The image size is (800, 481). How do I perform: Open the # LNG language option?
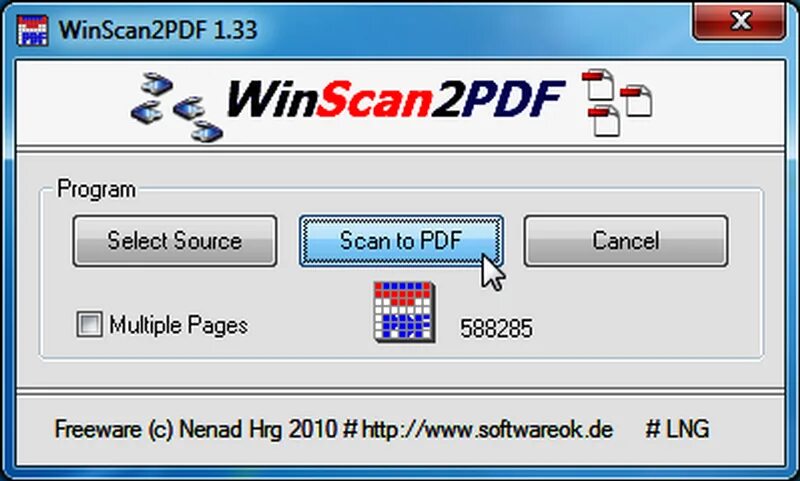point(677,429)
